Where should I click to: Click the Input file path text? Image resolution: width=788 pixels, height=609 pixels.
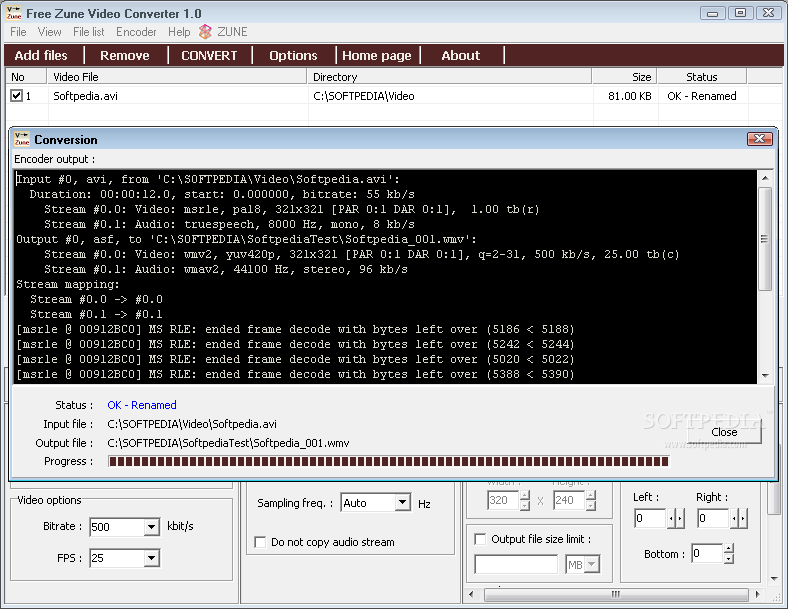192,424
